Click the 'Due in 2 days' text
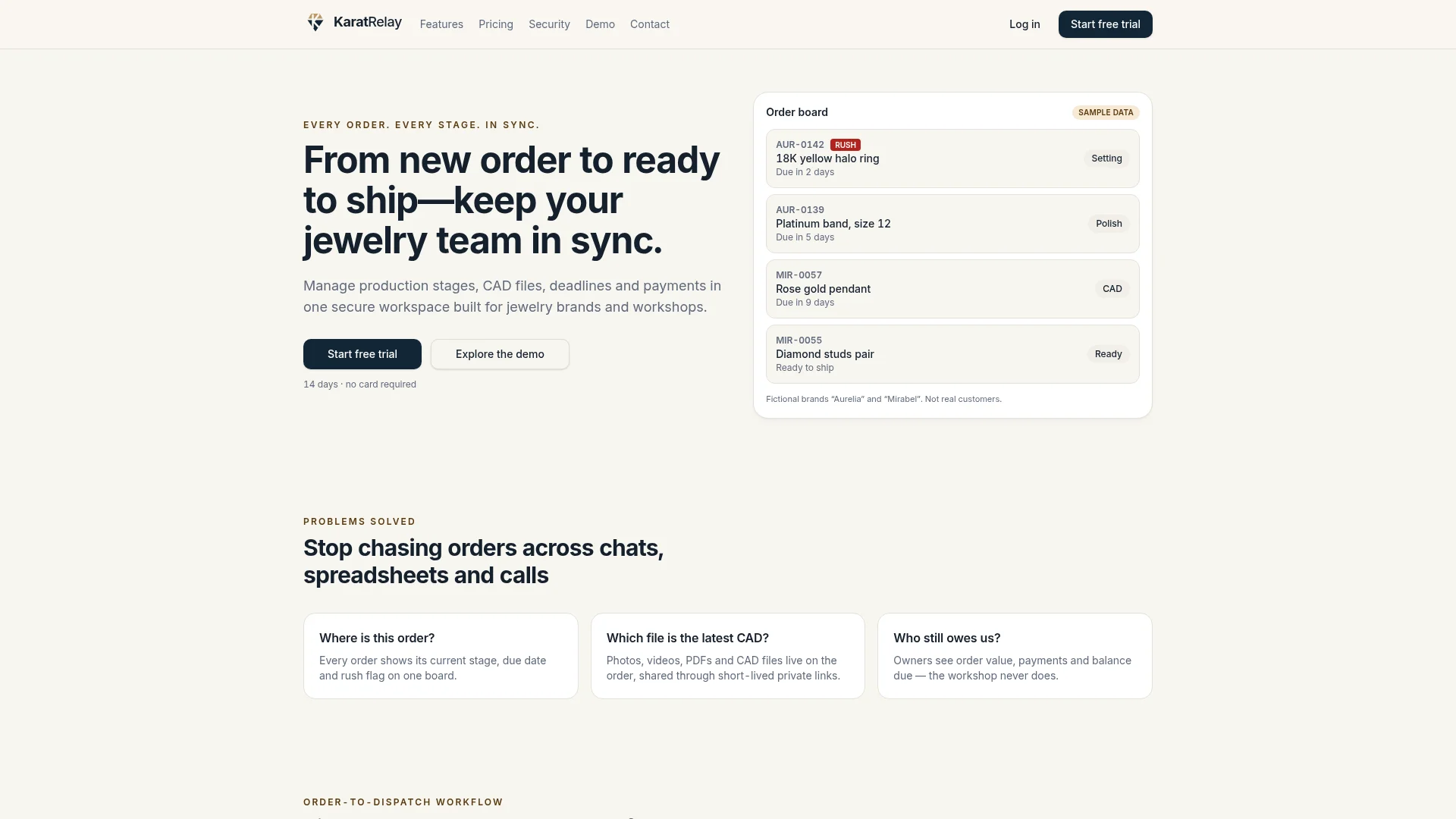1456x819 pixels. pyautogui.click(x=805, y=172)
